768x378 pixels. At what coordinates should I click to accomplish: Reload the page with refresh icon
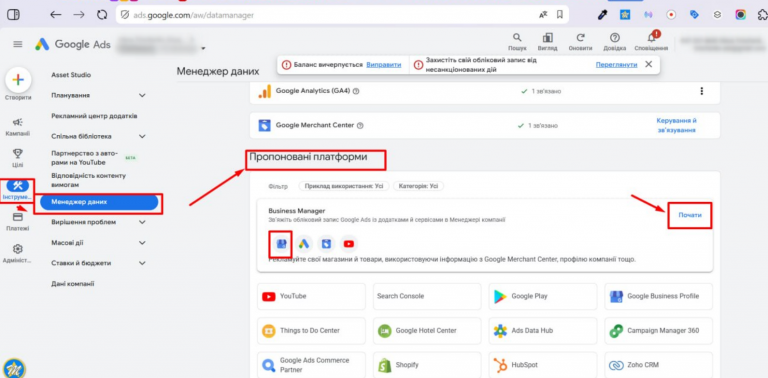click(102, 15)
